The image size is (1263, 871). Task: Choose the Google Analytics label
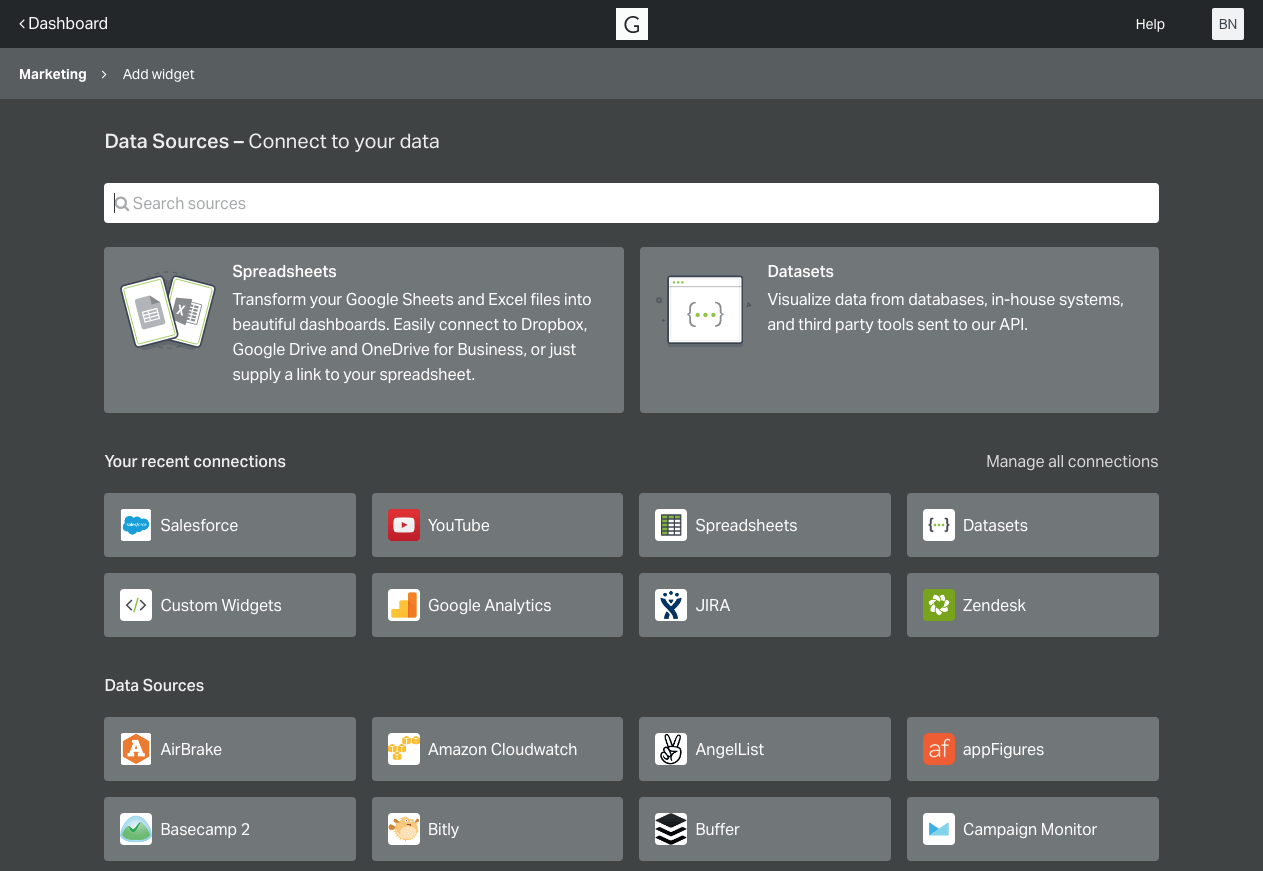tap(490, 605)
